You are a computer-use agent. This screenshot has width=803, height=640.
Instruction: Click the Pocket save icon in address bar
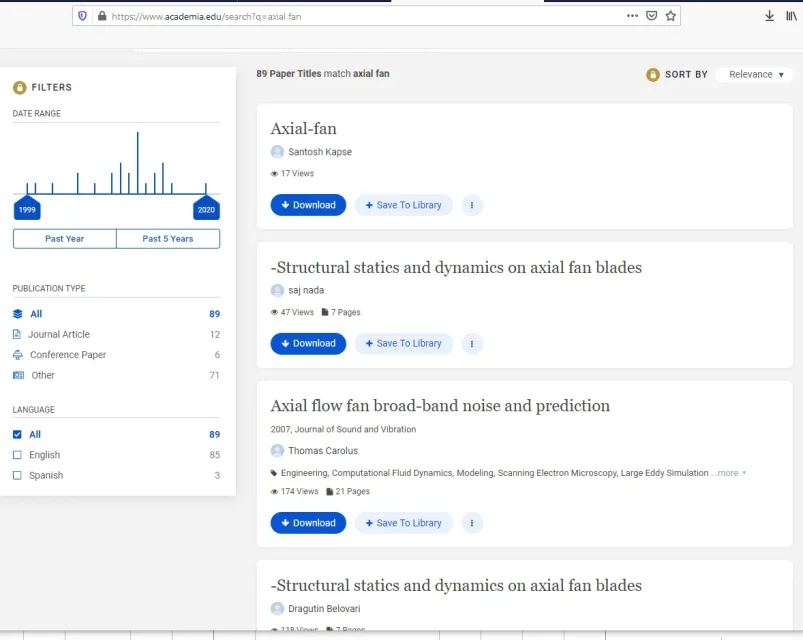click(x=651, y=16)
